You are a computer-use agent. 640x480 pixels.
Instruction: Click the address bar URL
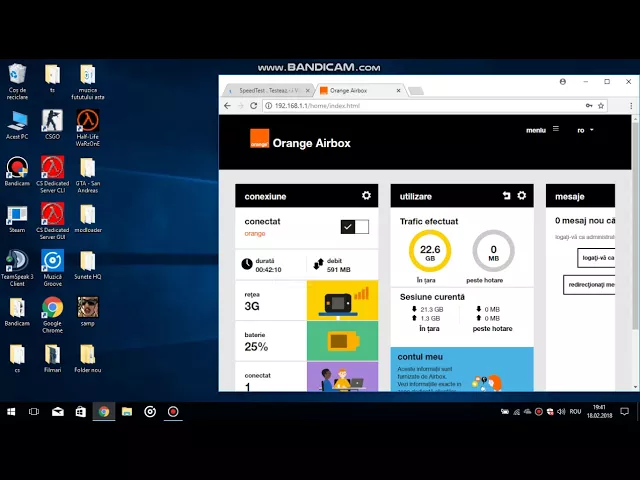tap(317, 106)
